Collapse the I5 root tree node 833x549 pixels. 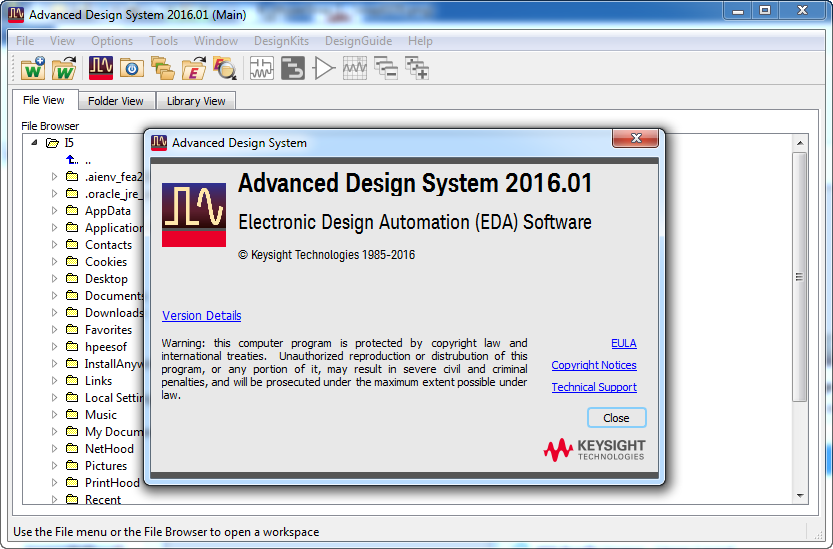pos(35,142)
